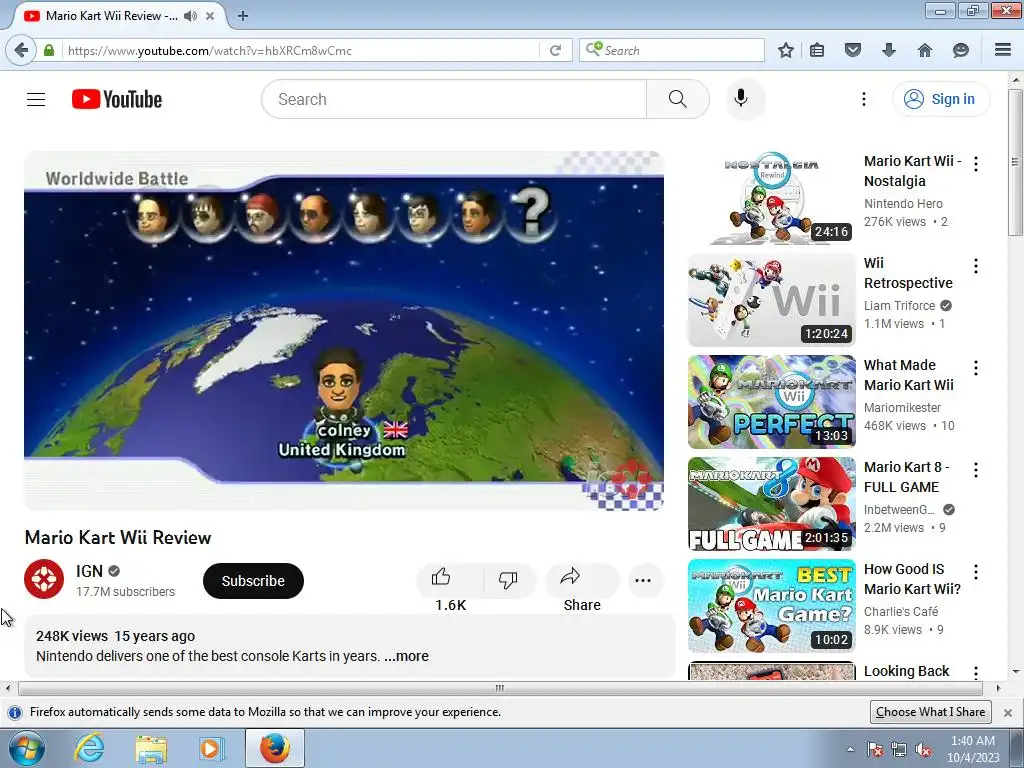The height and width of the screenshot is (768, 1024).
Task: Open the IGN channel avatar
Action: (44, 579)
